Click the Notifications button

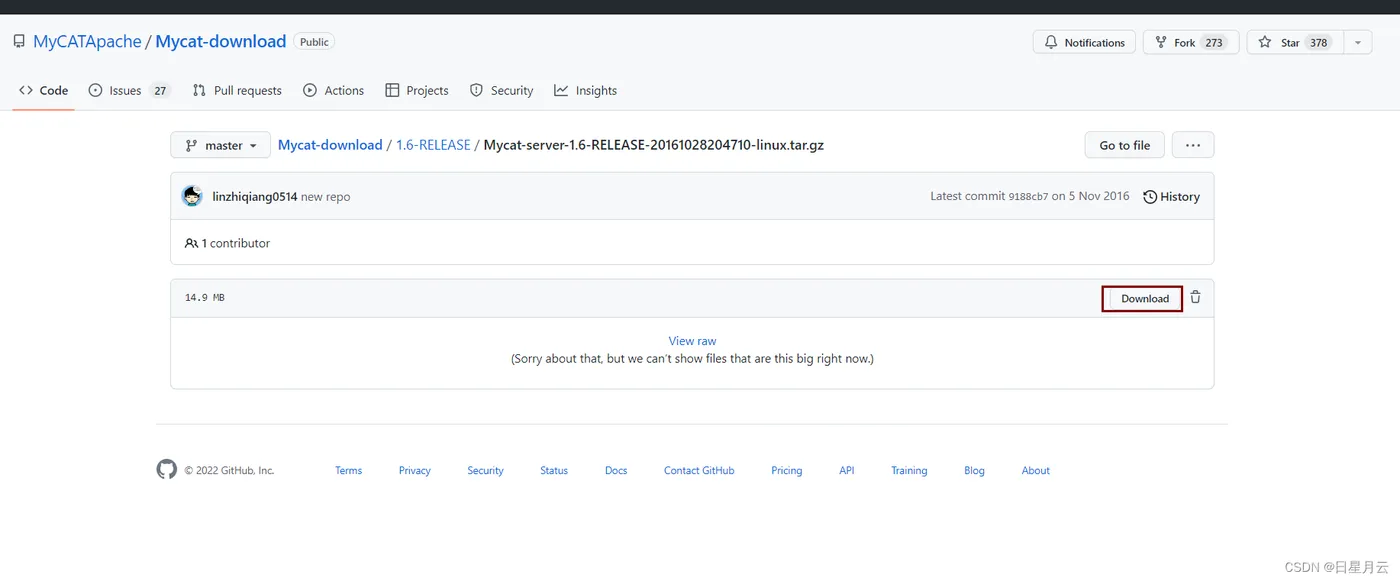coord(1084,42)
